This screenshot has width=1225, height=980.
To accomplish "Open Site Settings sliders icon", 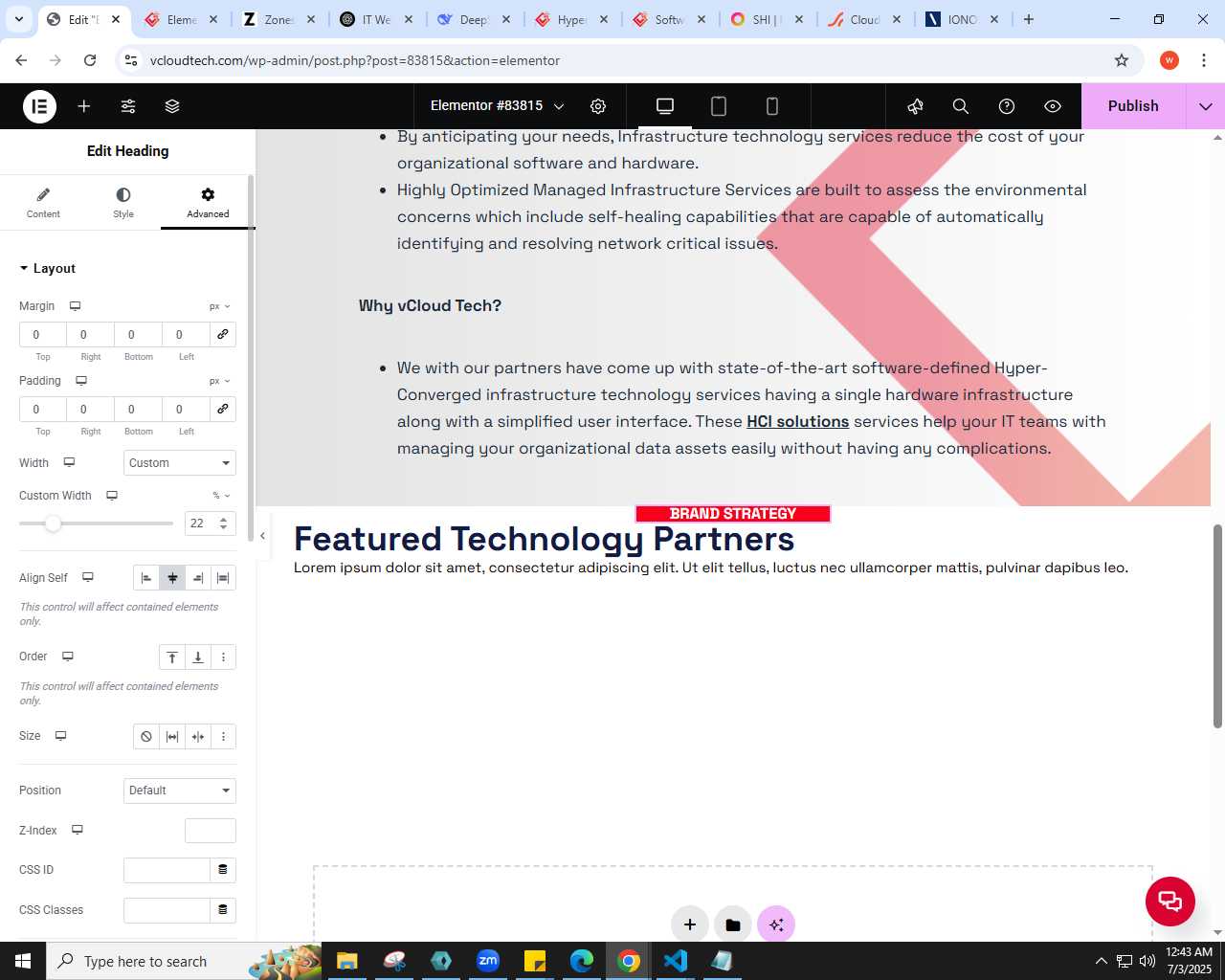I will click(x=128, y=106).
